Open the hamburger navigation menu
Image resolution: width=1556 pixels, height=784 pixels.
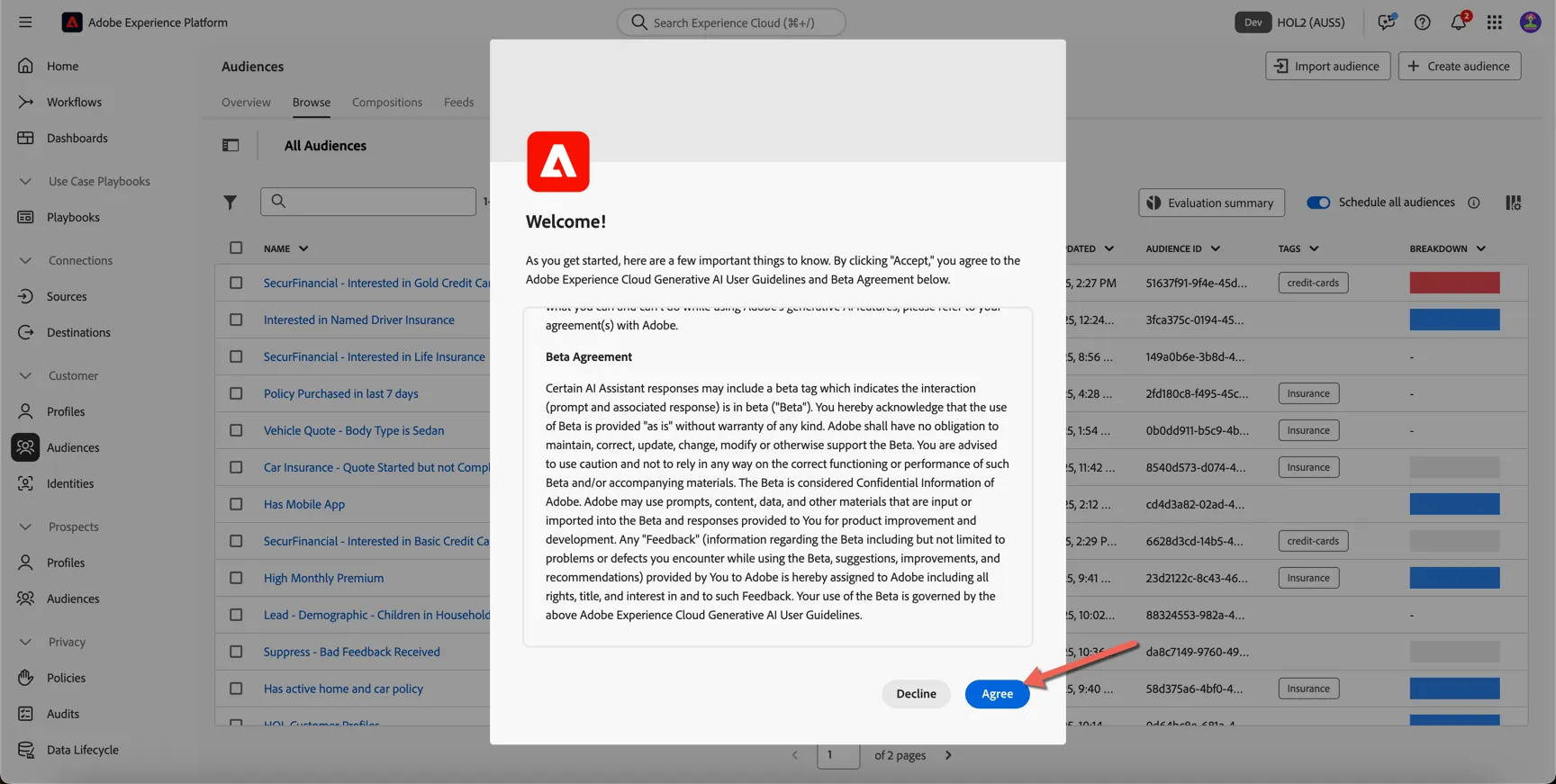click(25, 23)
